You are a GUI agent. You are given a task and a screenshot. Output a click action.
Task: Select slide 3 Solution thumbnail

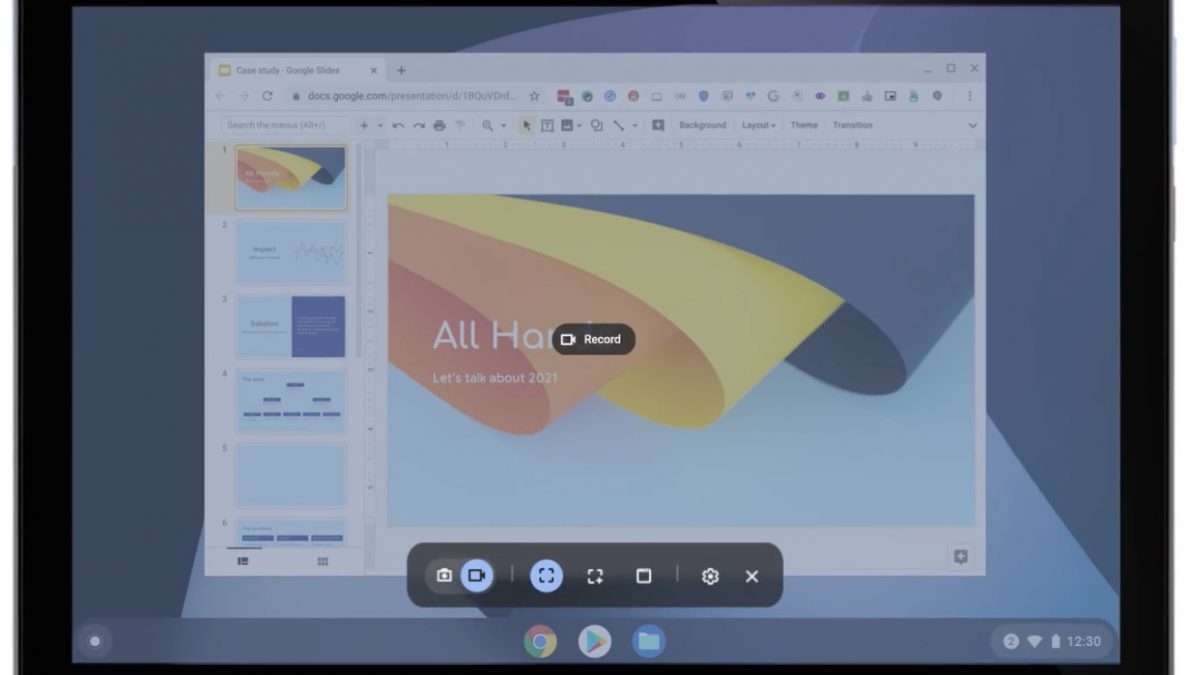click(291, 326)
